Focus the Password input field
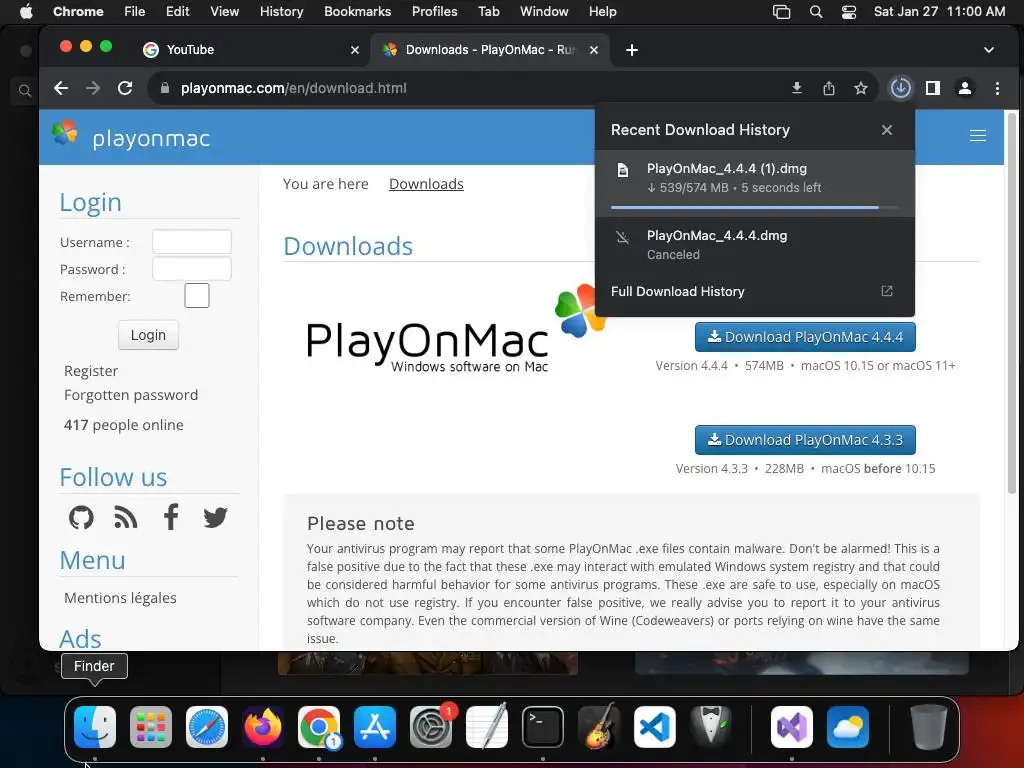This screenshot has height=768, width=1024. pyautogui.click(x=191, y=268)
